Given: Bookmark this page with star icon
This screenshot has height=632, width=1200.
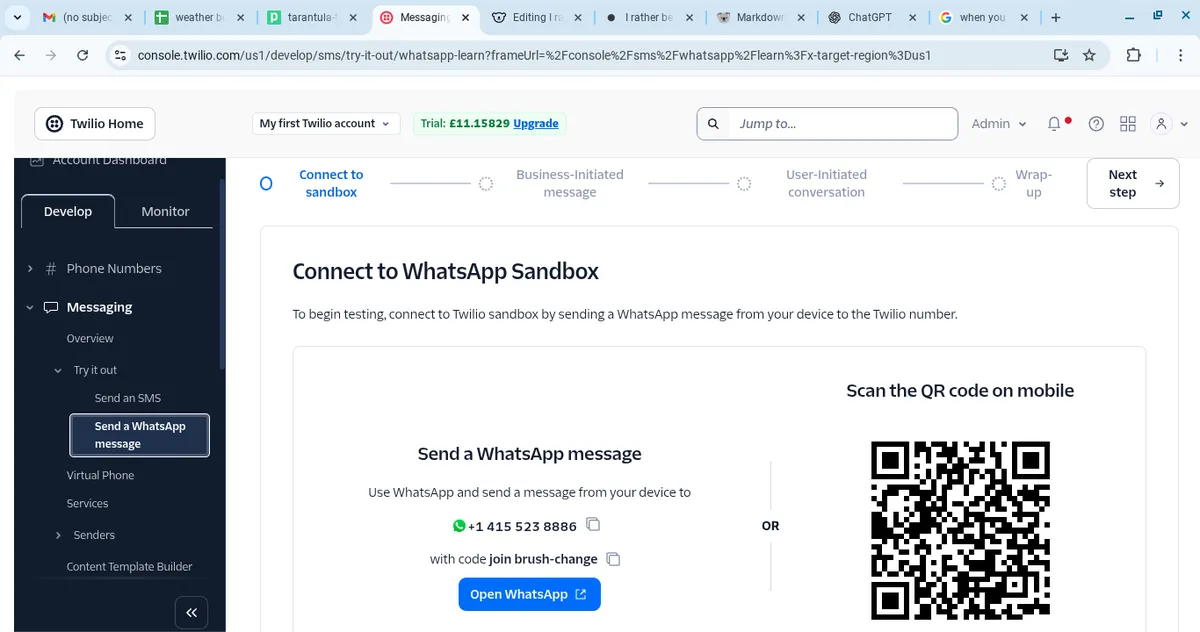Looking at the screenshot, I should pyautogui.click(x=1089, y=55).
